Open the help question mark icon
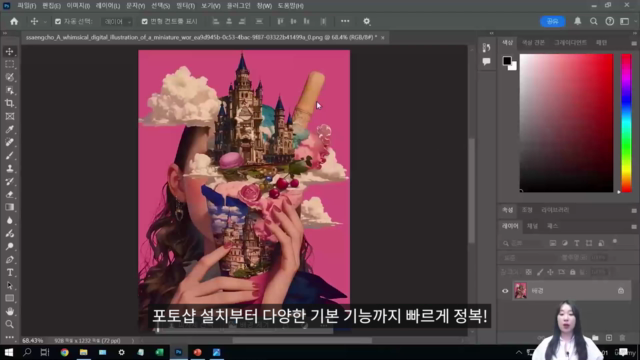 point(609,21)
